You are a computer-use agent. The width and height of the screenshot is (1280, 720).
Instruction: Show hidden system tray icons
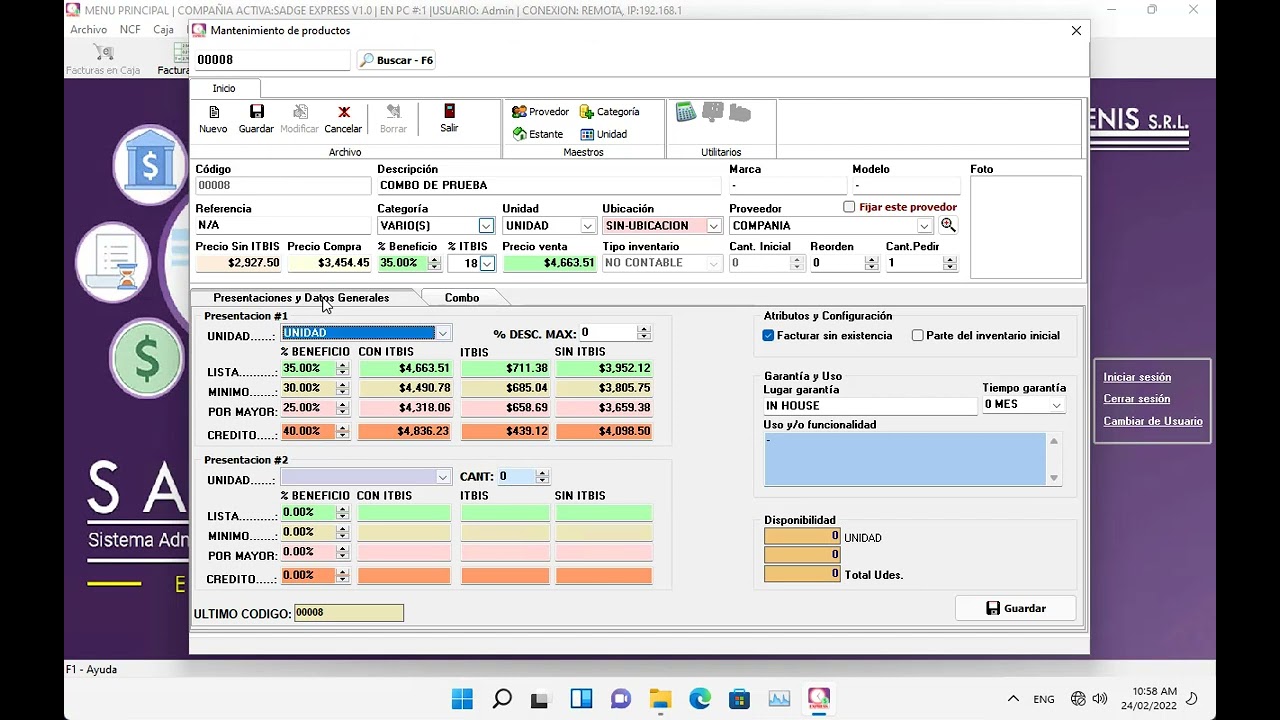pos(1013,699)
